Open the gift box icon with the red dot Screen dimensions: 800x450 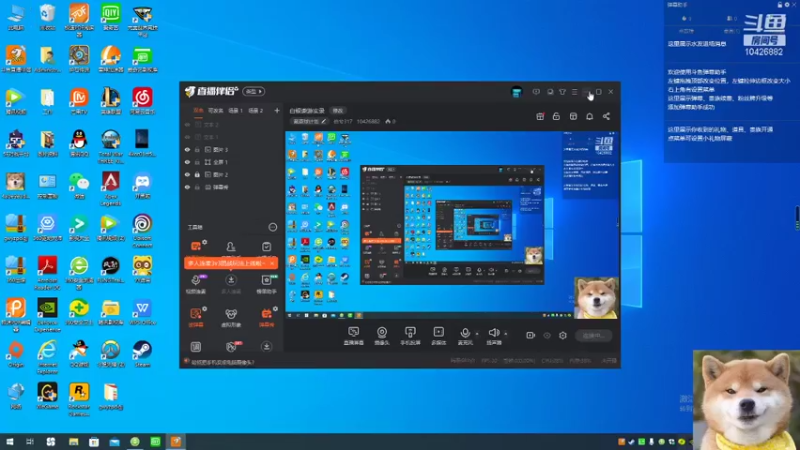540,116
